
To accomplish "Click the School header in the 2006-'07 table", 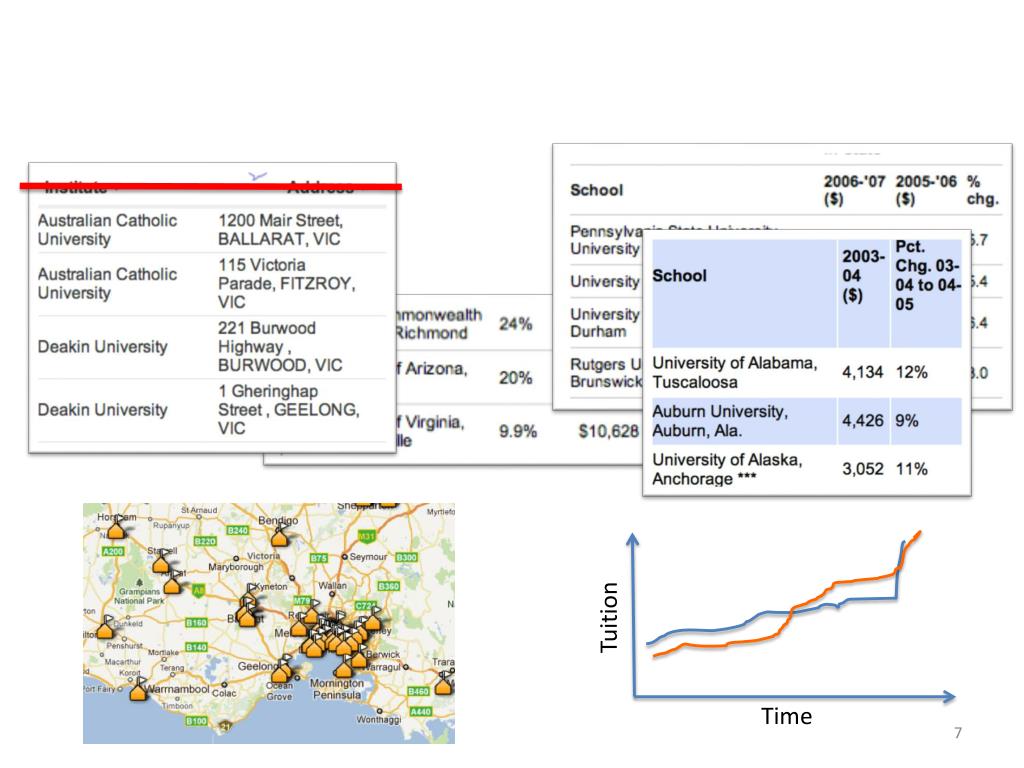I will click(x=596, y=190).
